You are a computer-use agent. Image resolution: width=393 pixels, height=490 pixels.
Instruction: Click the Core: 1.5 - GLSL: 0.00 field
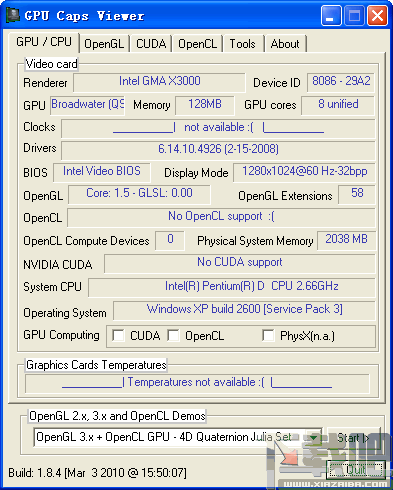click(x=139, y=195)
